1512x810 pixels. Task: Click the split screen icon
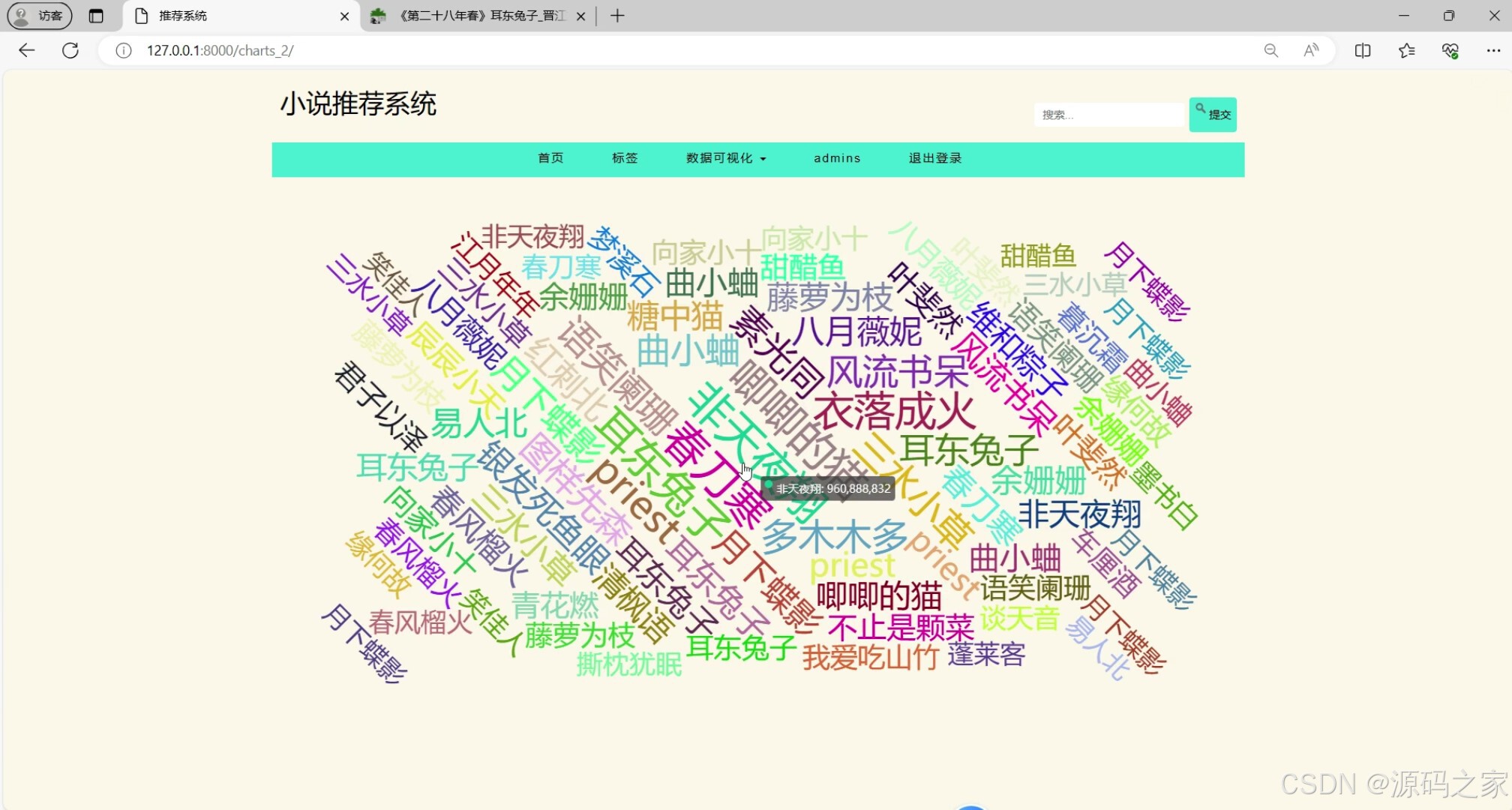(1362, 50)
